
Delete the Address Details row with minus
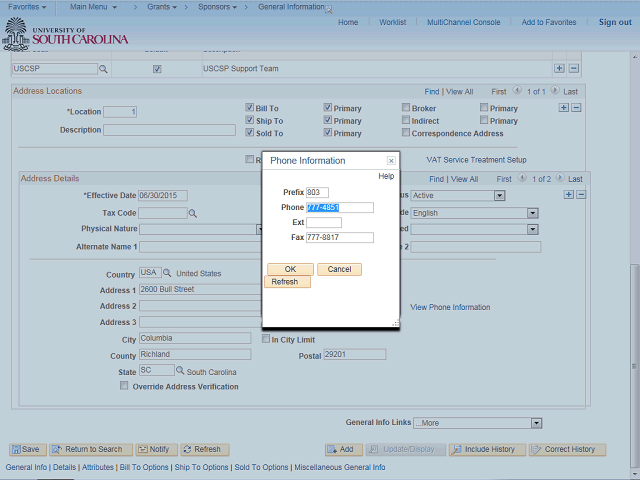581,195
